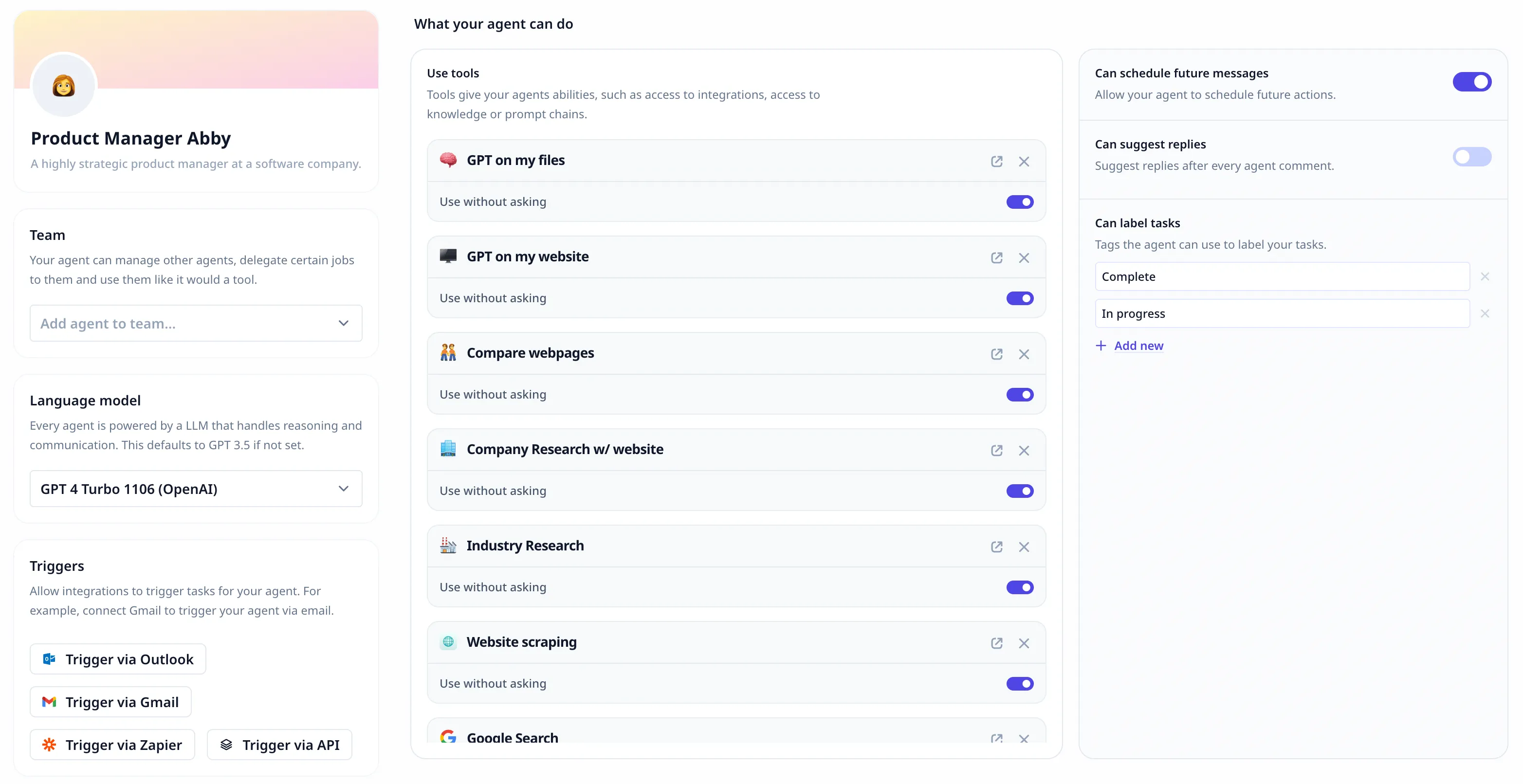Delete the Complete task label
Image resolution: width=1523 pixels, height=784 pixels.
(1484, 277)
